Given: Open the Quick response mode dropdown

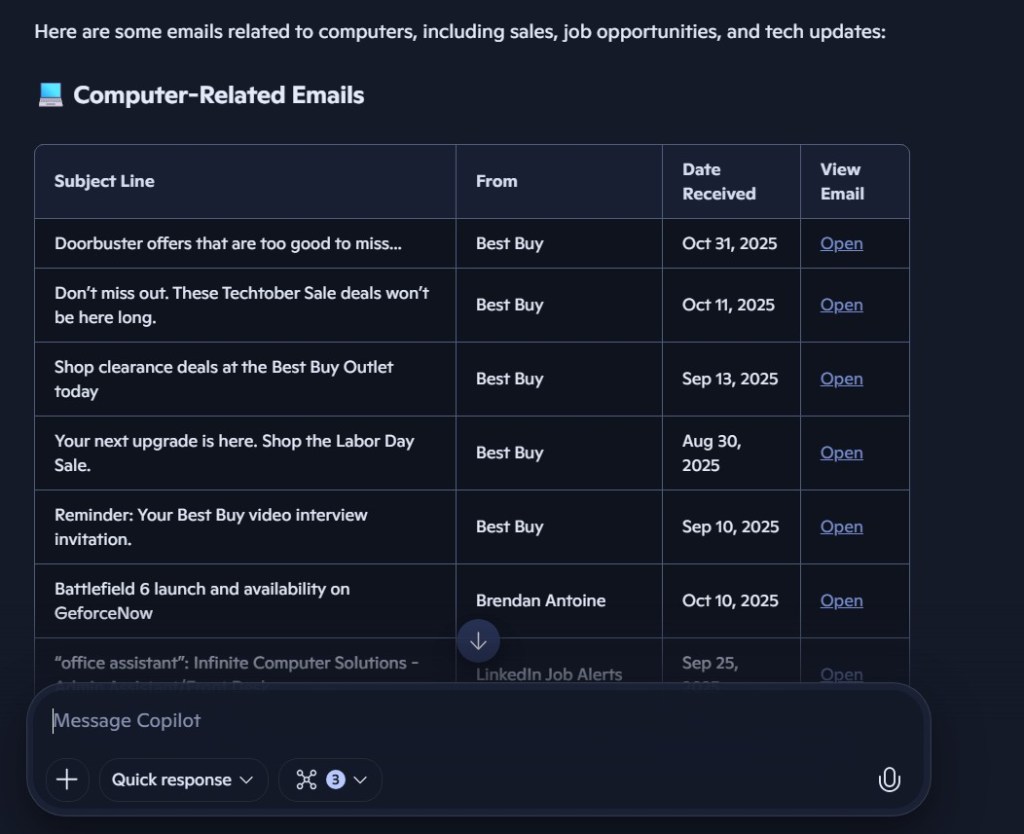Looking at the screenshot, I should click(183, 780).
